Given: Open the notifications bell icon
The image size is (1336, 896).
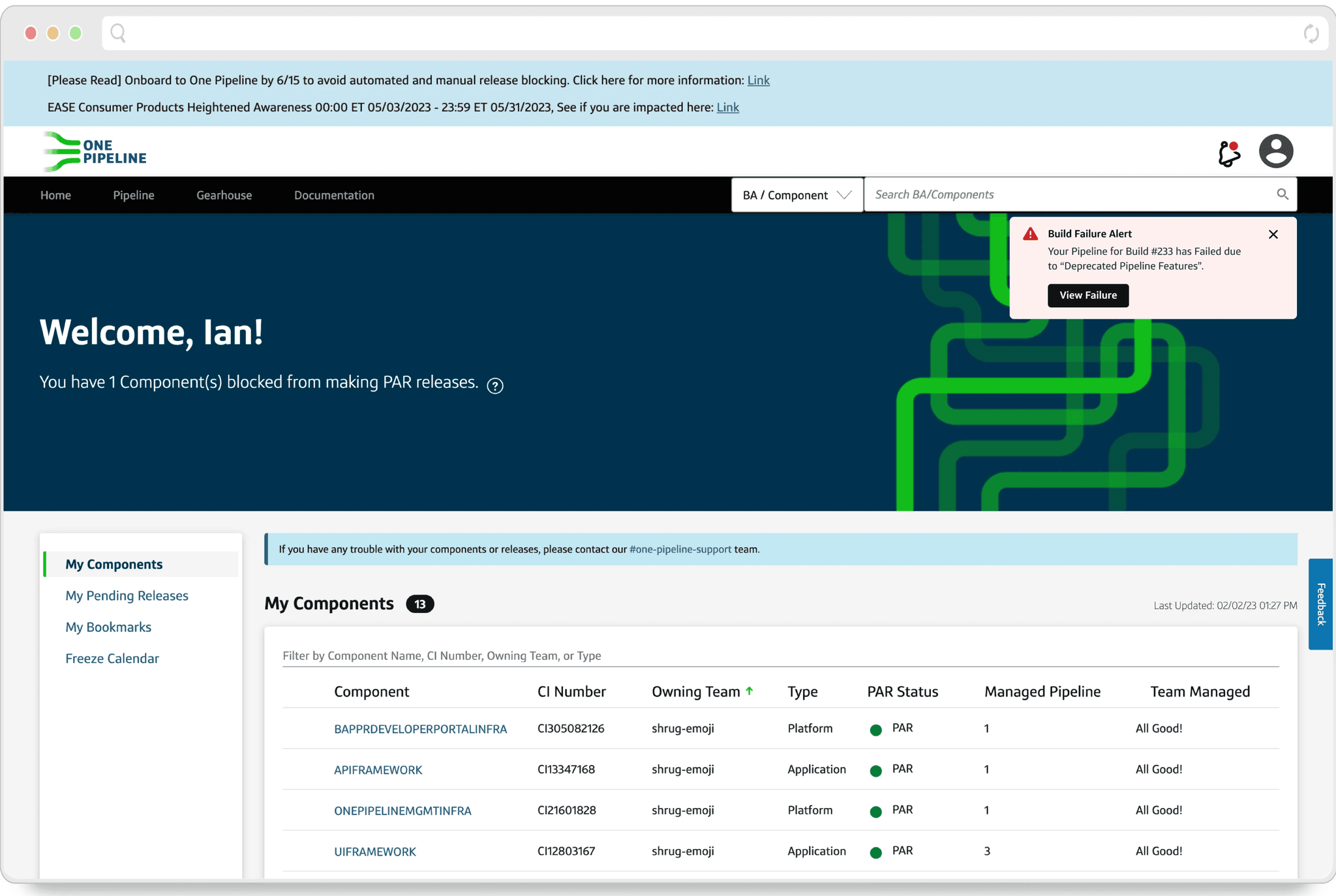Looking at the screenshot, I should pyautogui.click(x=1229, y=153).
